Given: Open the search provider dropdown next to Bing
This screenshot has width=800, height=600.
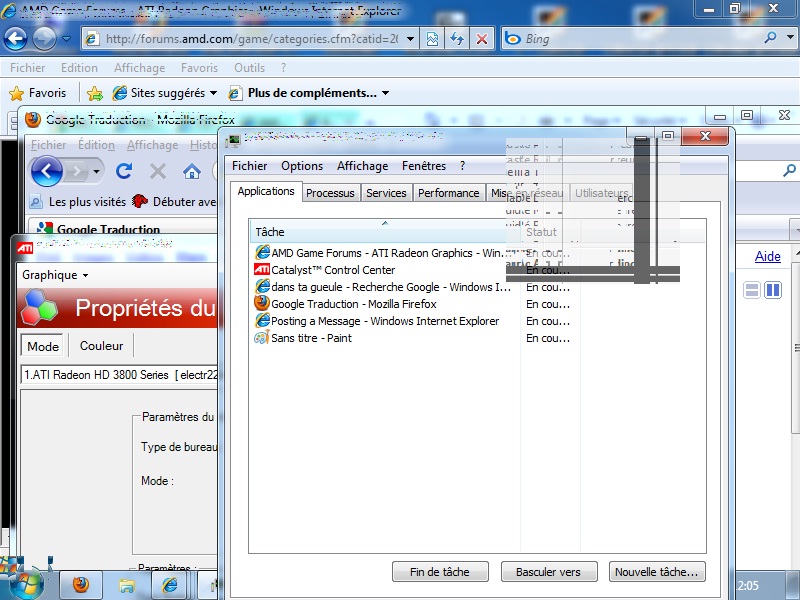Looking at the screenshot, I should click(x=790, y=38).
